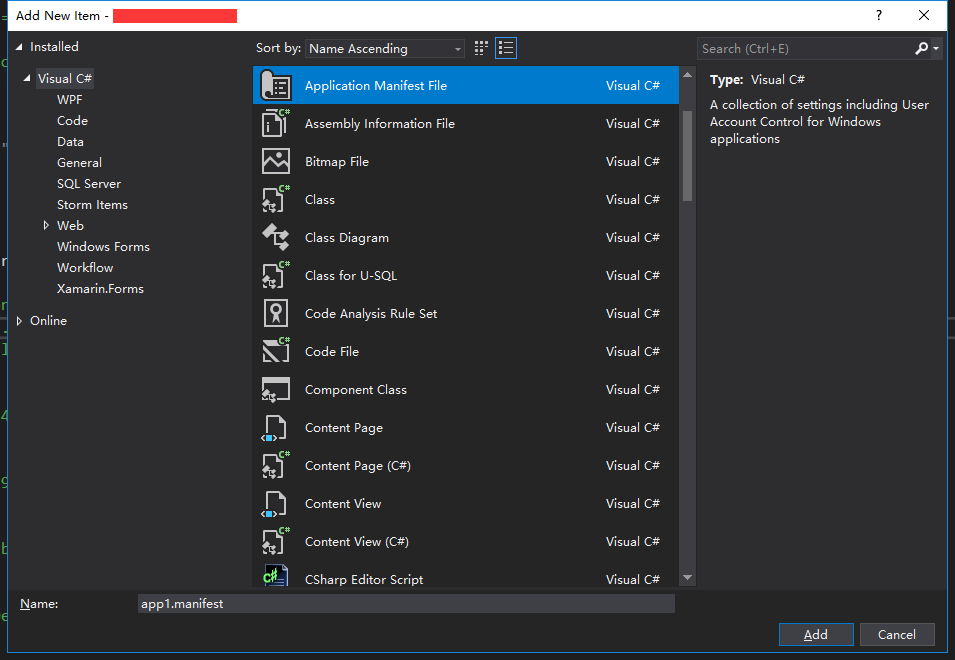Select the Code category
This screenshot has width=955, height=660.
72,121
